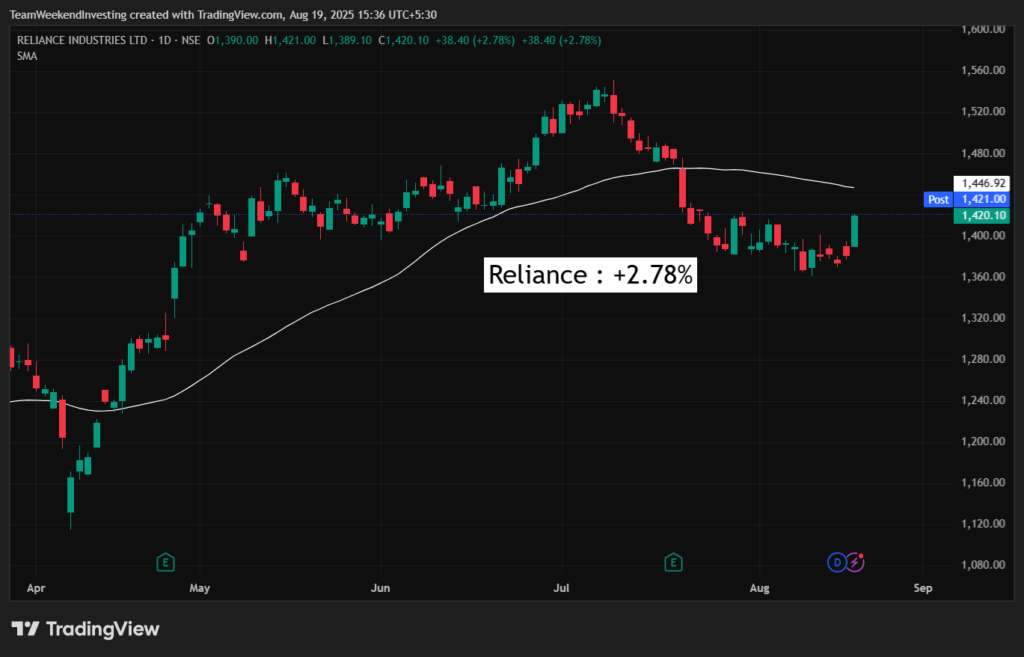The image size is (1024, 657).
Task: Click the May label on time axis
Action: click(x=199, y=588)
